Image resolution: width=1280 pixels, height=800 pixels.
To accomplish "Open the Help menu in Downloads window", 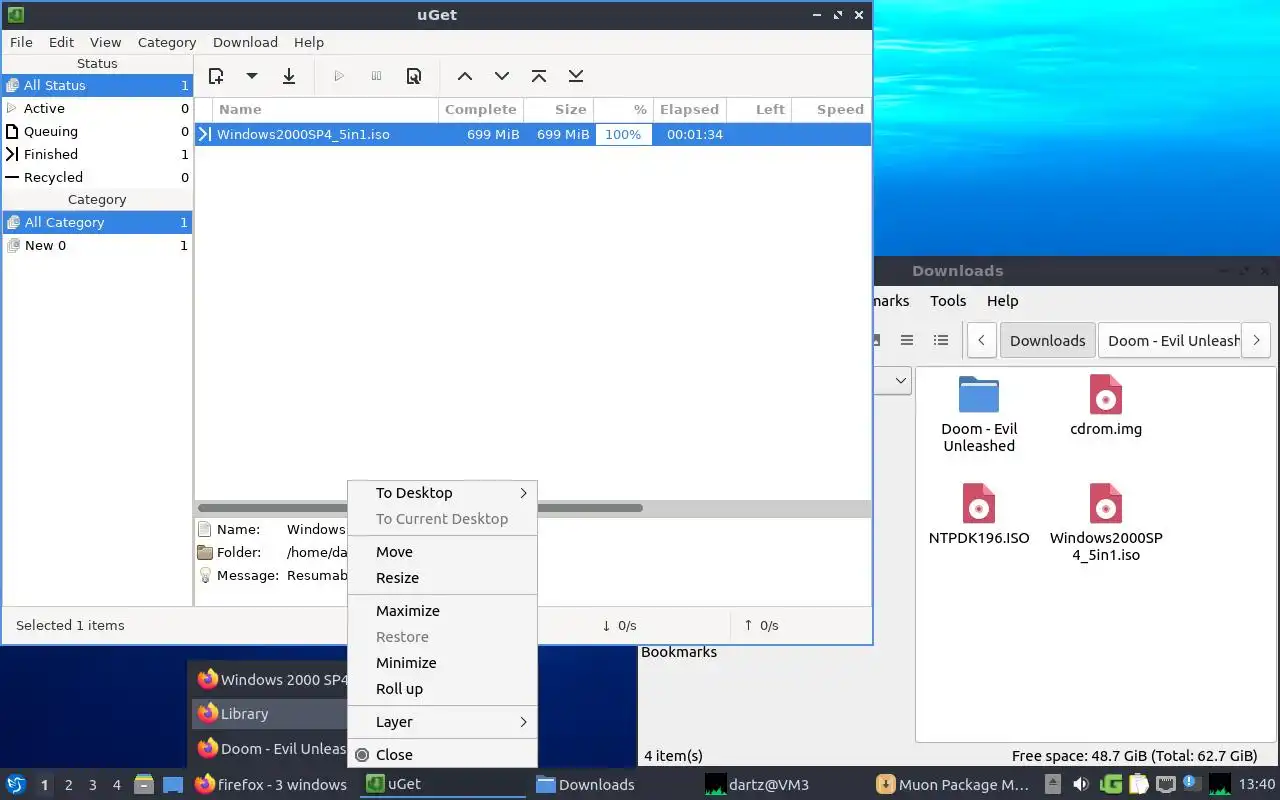I will (x=1002, y=301).
